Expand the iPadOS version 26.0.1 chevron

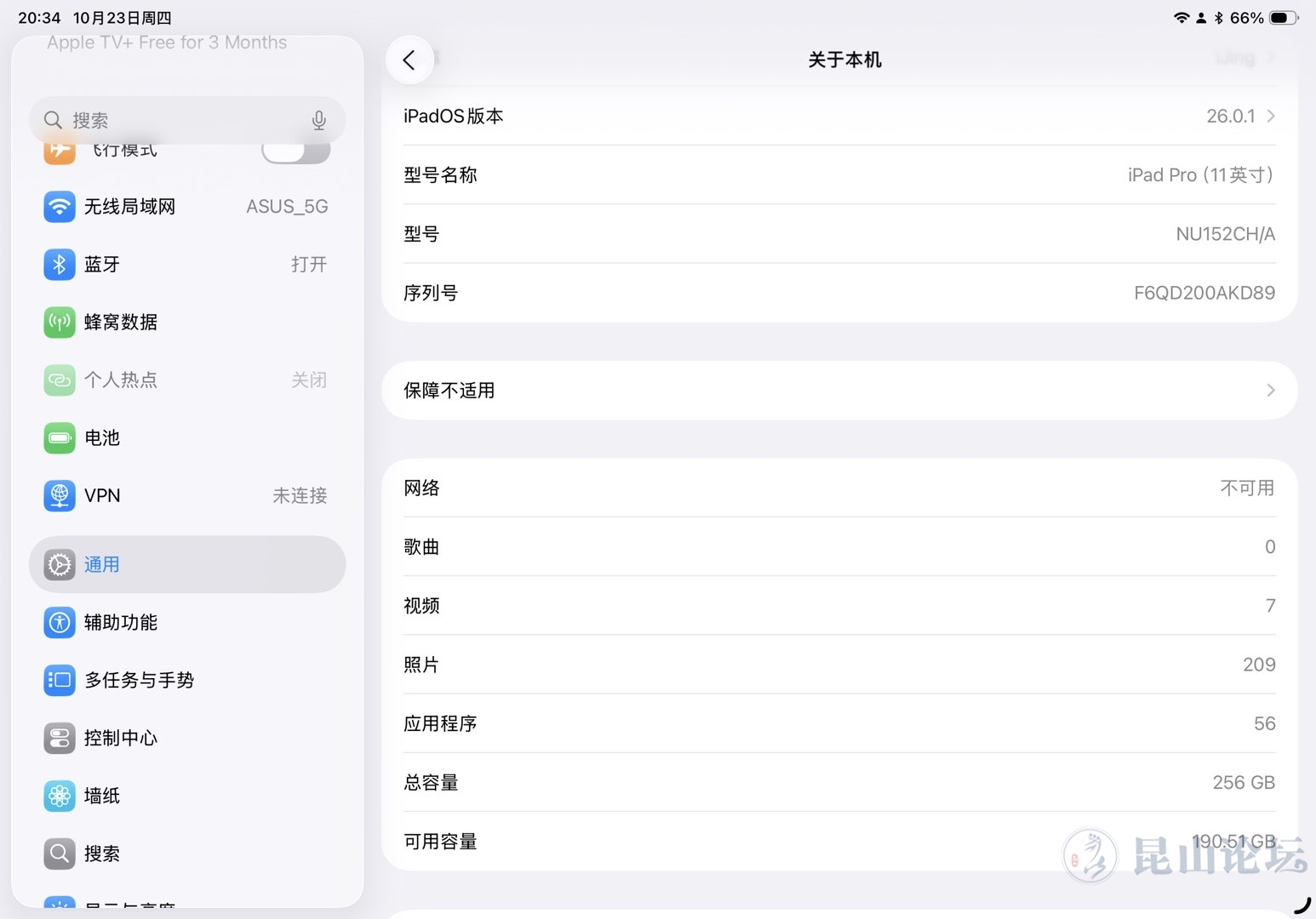1270,117
